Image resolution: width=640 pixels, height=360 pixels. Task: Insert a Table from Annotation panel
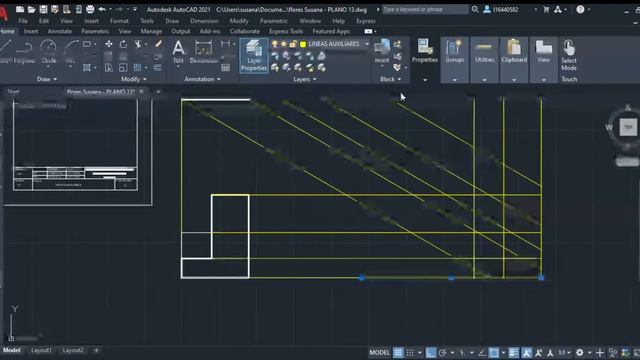225,67
